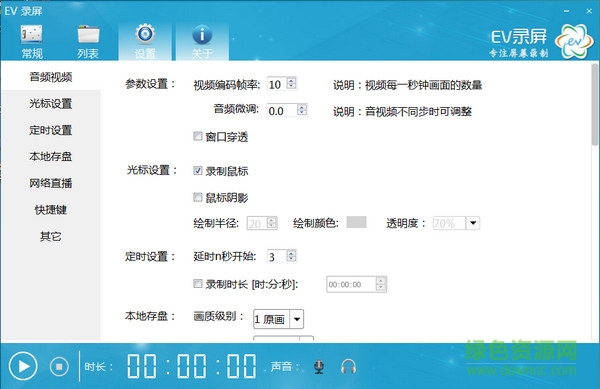Enable the 鼠标阴影 checkbox
600x389 pixels.
point(197,197)
